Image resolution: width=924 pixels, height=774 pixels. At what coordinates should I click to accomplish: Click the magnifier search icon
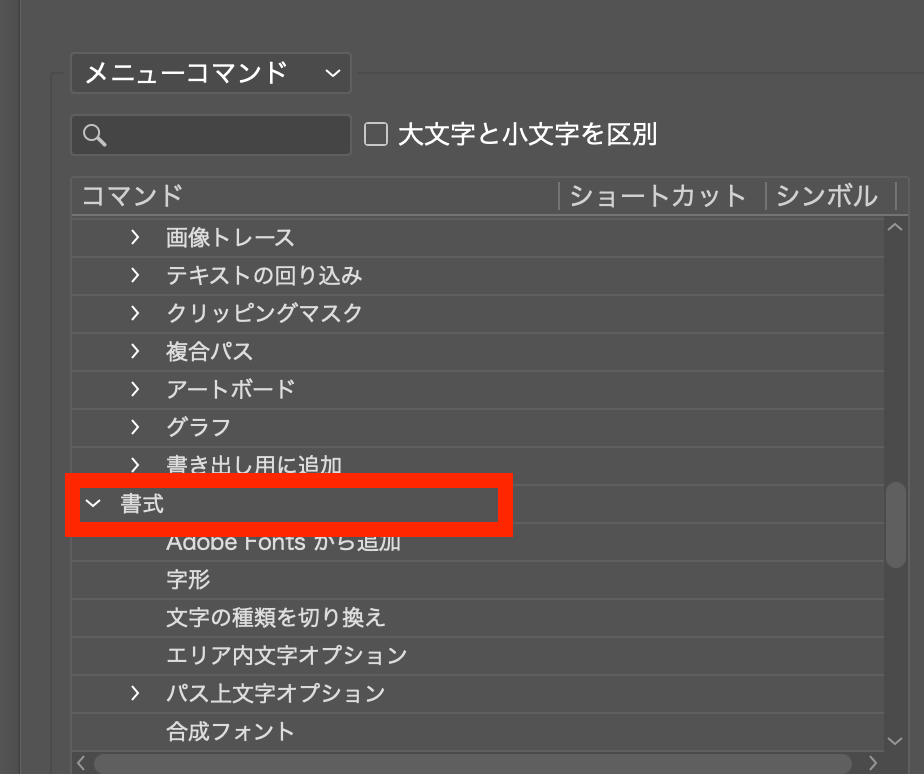(94, 135)
